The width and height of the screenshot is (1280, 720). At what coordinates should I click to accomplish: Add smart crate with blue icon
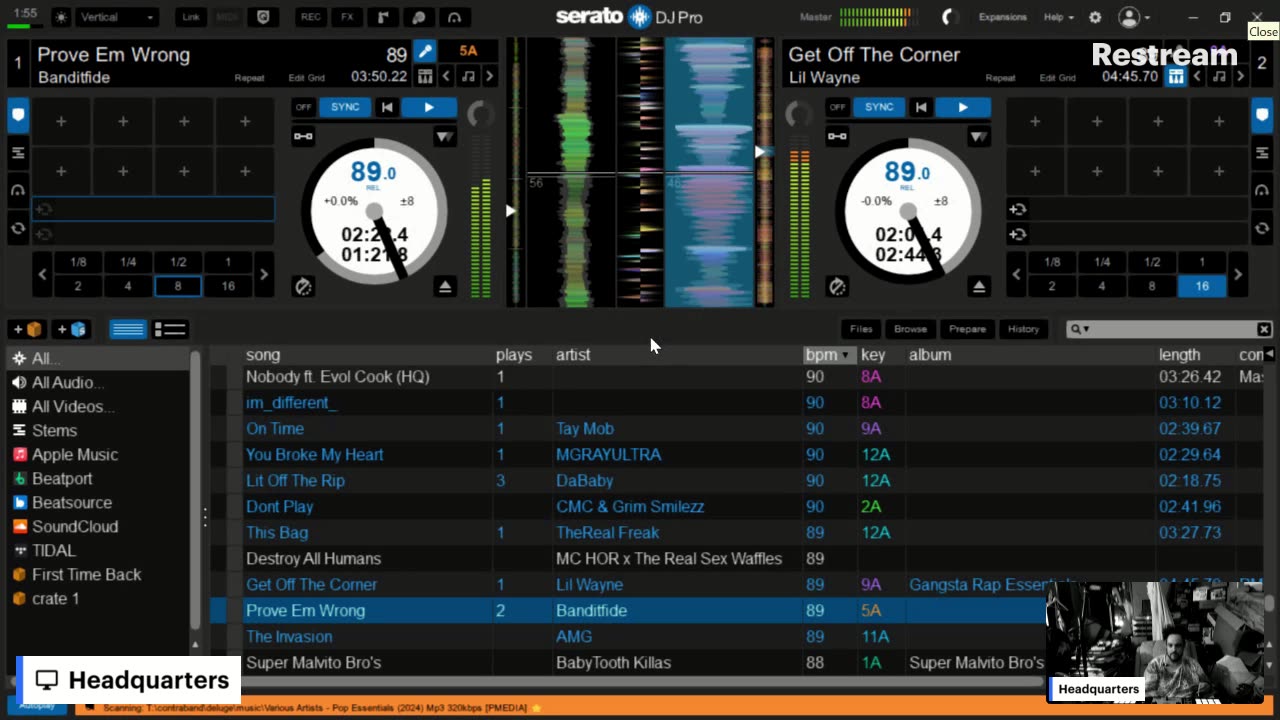pyautogui.click(x=71, y=329)
